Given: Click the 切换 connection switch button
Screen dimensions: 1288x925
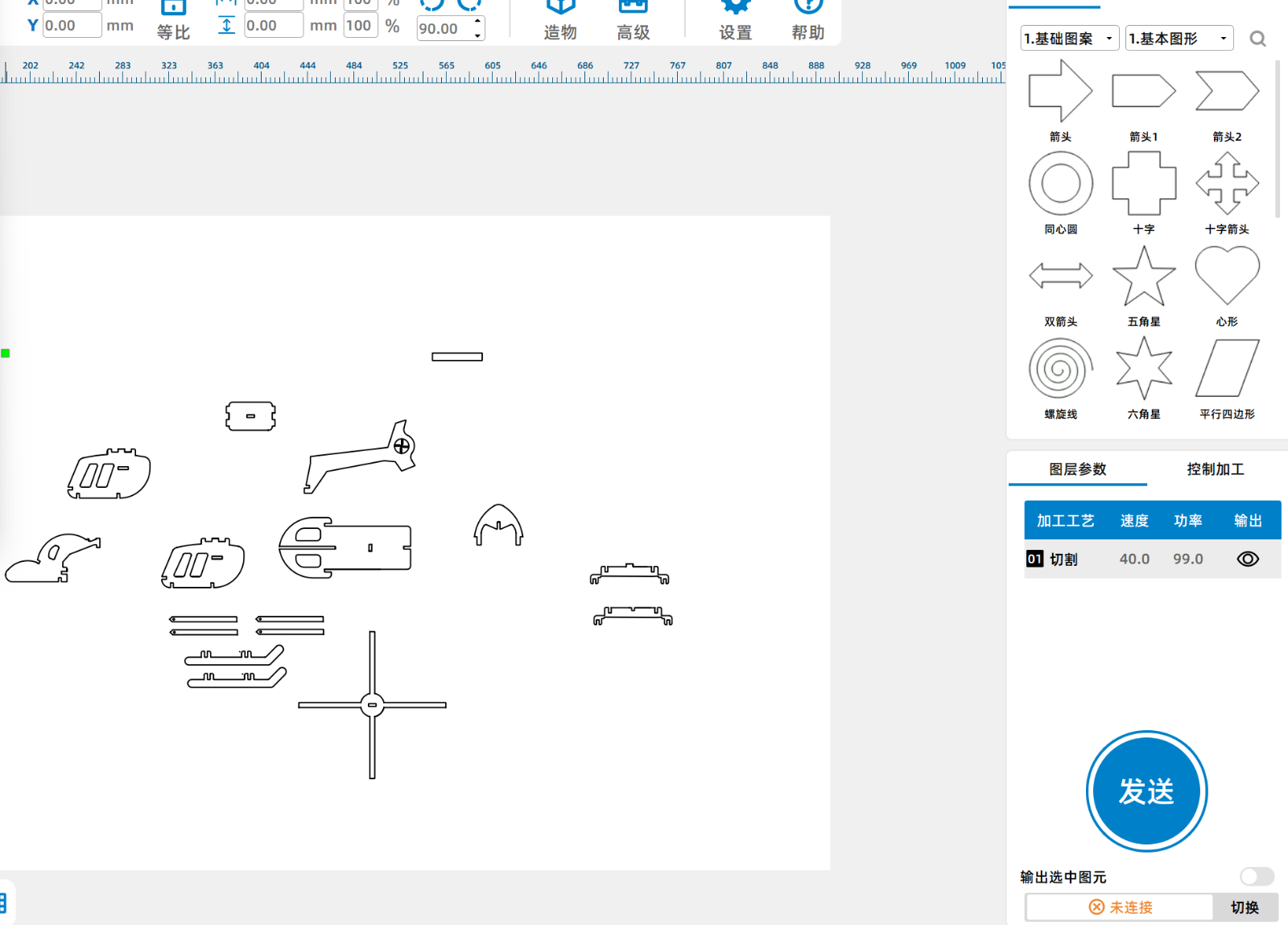Looking at the screenshot, I should [x=1245, y=907].
